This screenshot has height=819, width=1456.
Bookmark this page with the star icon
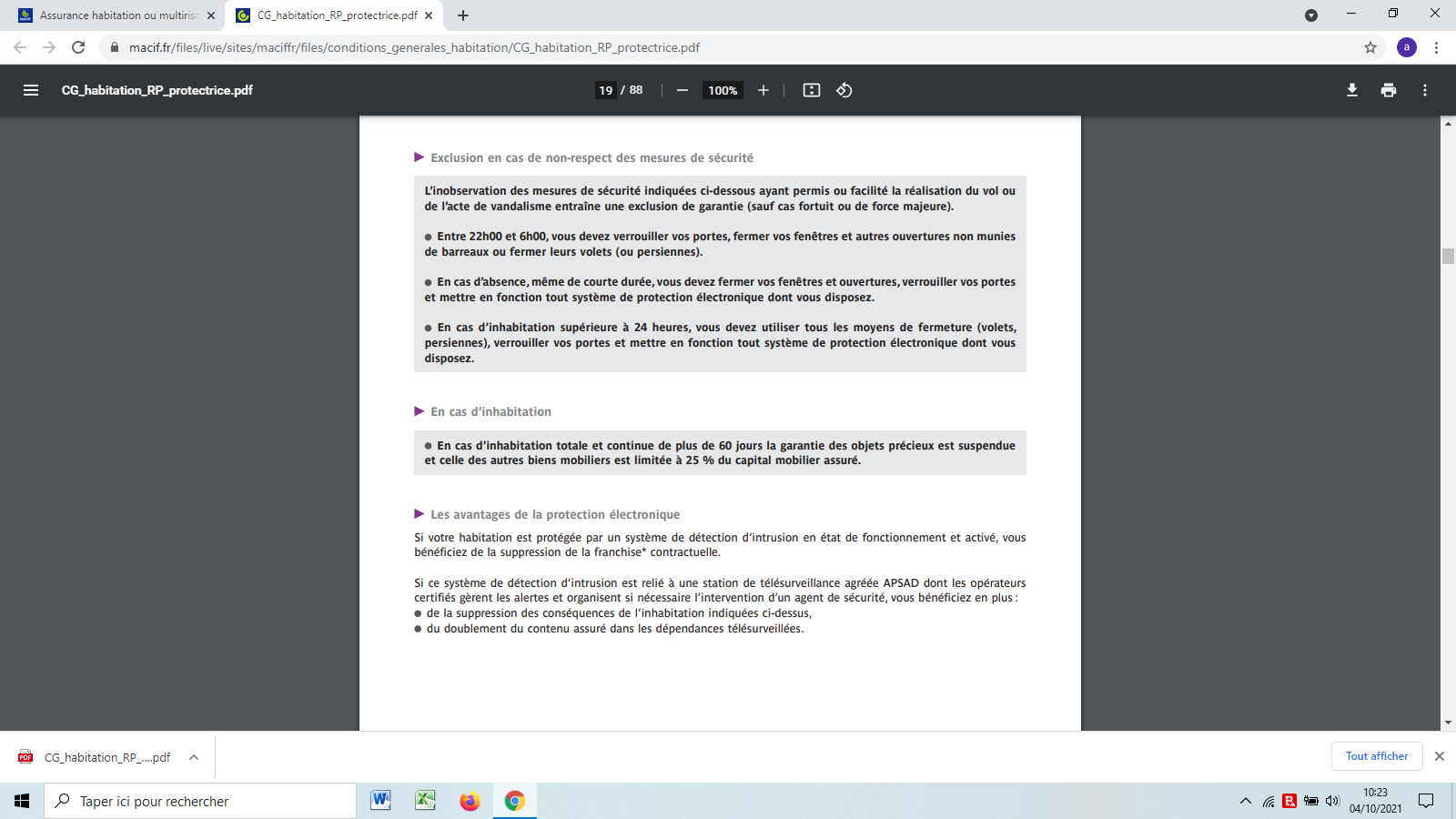coord(1370,47)
